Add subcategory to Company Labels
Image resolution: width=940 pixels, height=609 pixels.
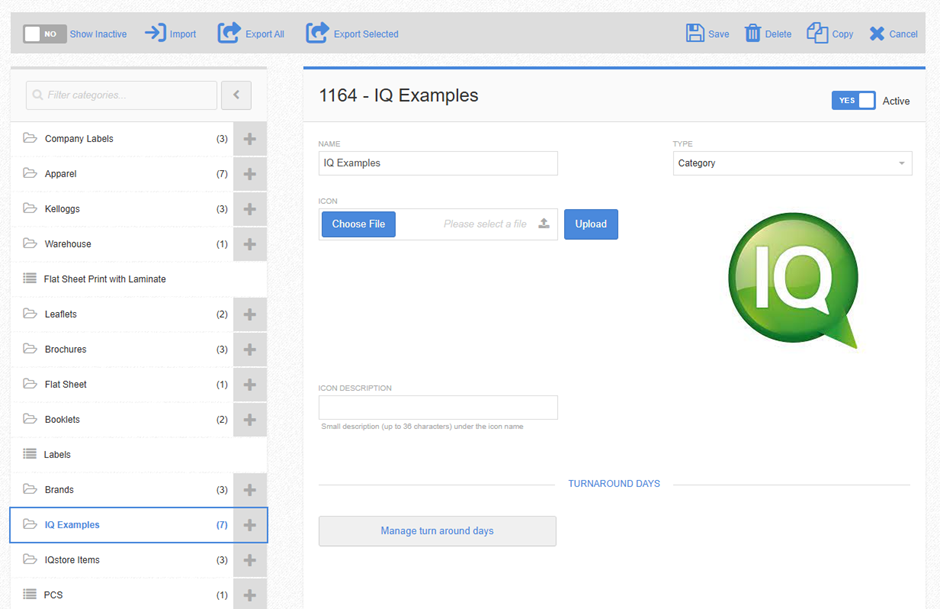[x=250, y=139]
